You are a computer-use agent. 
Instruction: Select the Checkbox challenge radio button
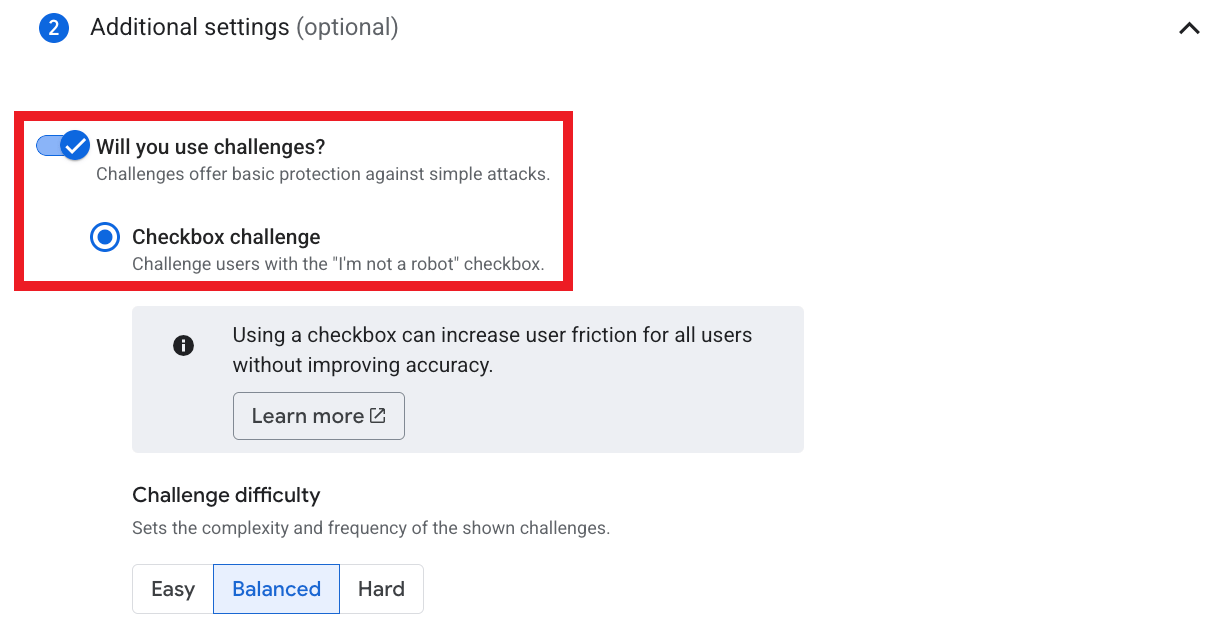pos(105,237)
